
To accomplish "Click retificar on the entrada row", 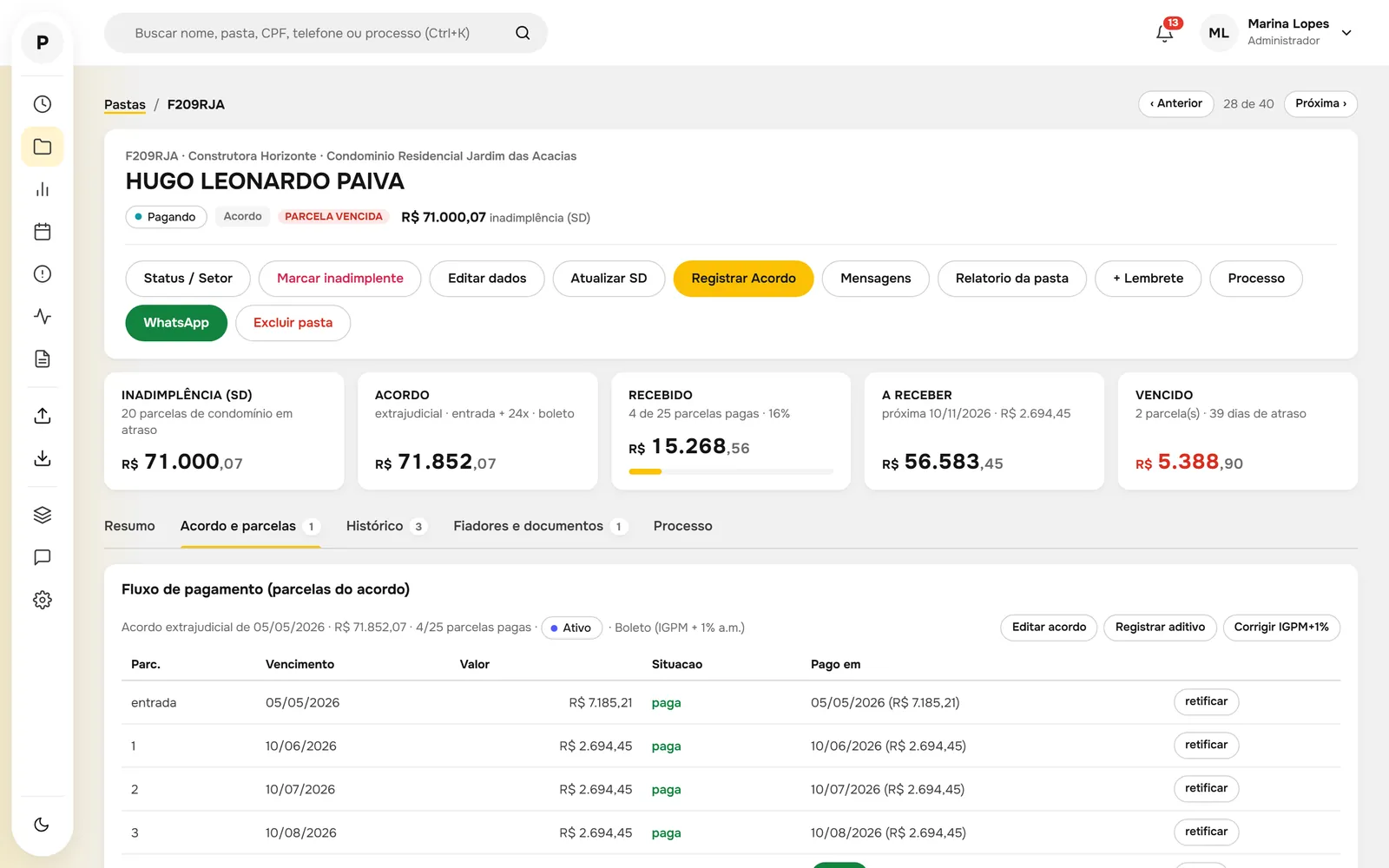I will (x=1206, y=701).
